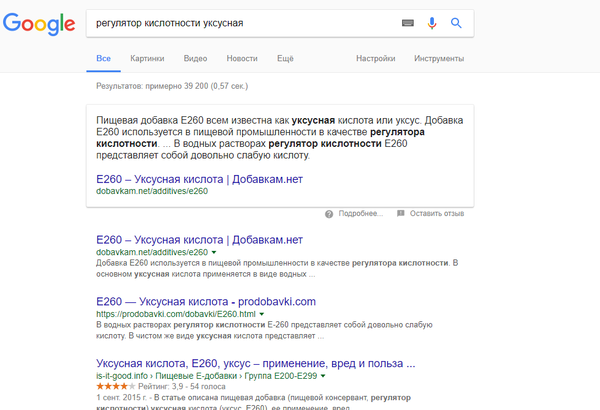Start voice search with microphone icon
The image size is (600, 410).
(433, 22)
